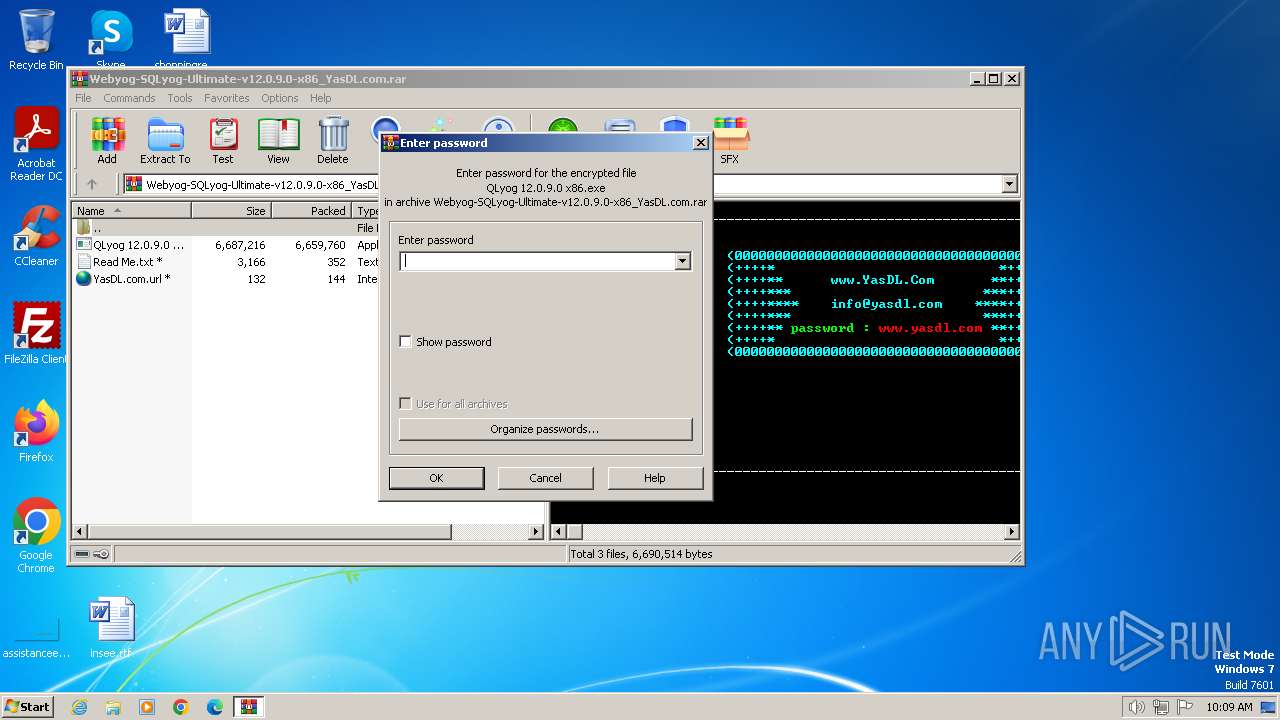Screen dimensions: 1280x720
Task: Select the Google Chrome desktop icon
Action: pyautogui.click(x=36, y=536)
